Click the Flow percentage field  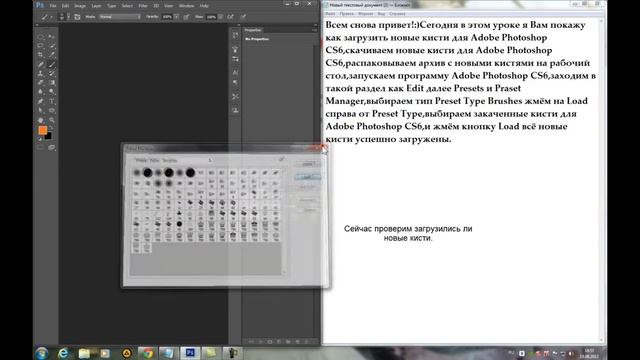coord(211,17)
